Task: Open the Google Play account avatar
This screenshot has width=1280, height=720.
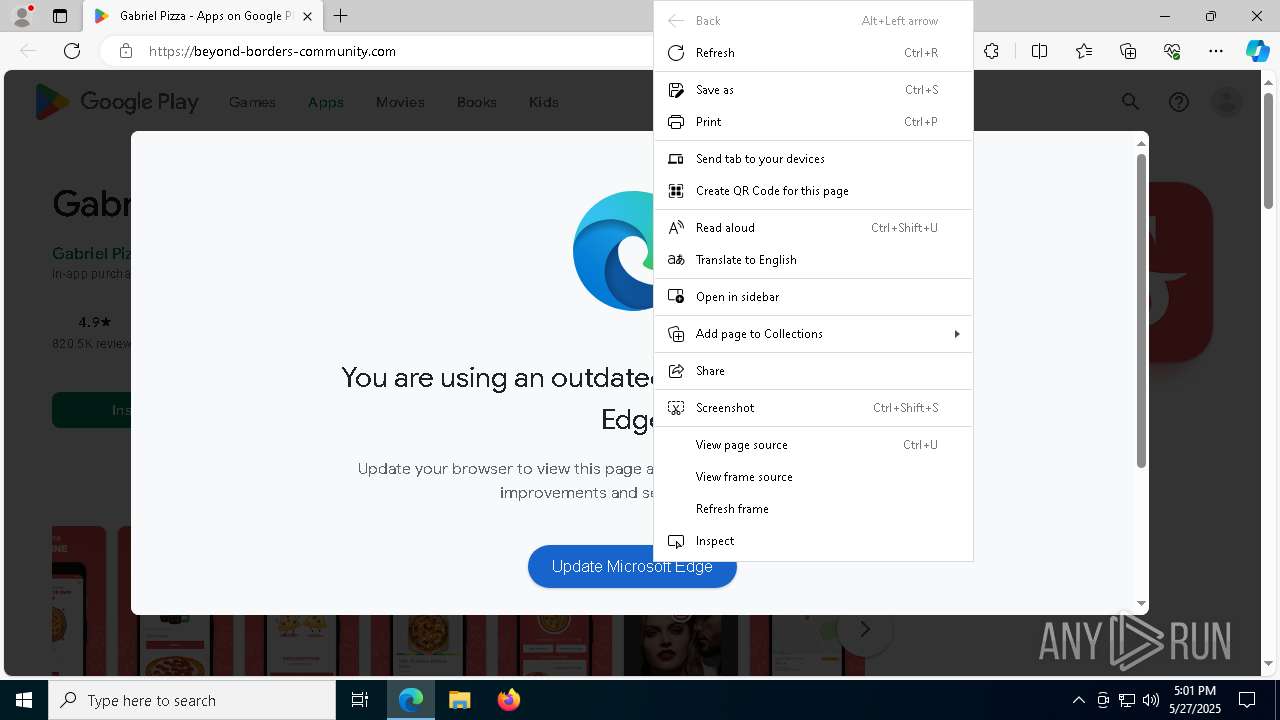Action: pos(1226,102)
